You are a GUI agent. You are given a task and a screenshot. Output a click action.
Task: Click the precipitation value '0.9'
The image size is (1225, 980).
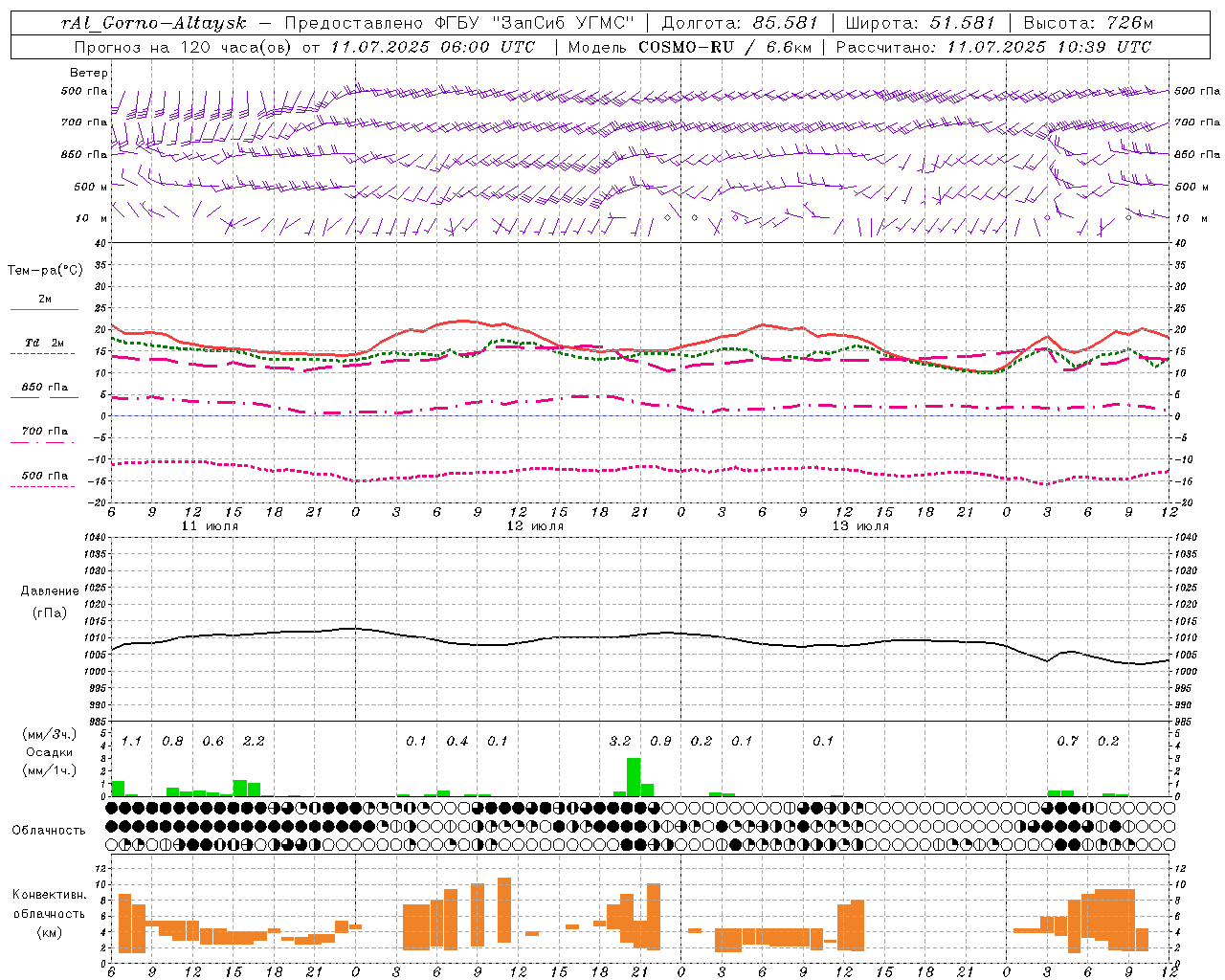660,742
